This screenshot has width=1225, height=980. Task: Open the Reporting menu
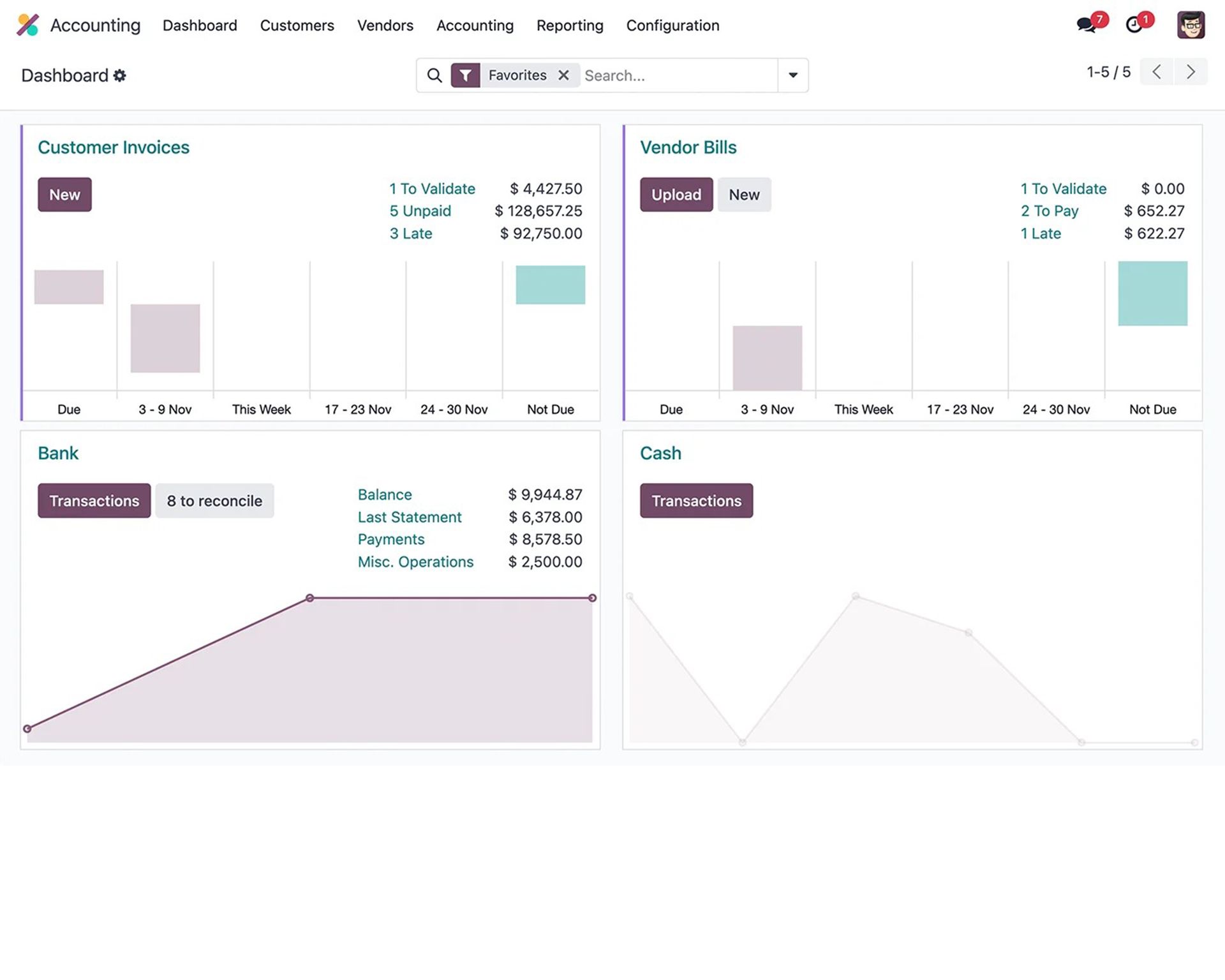[x=570, y=26]
